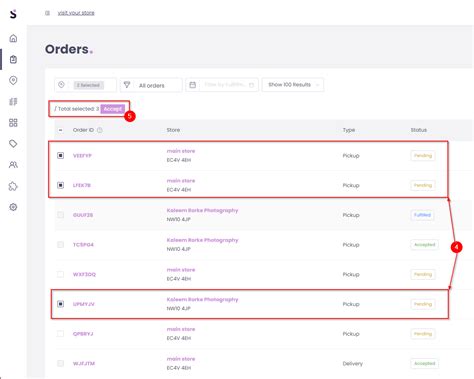This screenshot has width=474, height=379.
Task: Click the Accepted badge in TCSPG4 row
Action: point(424,245)
